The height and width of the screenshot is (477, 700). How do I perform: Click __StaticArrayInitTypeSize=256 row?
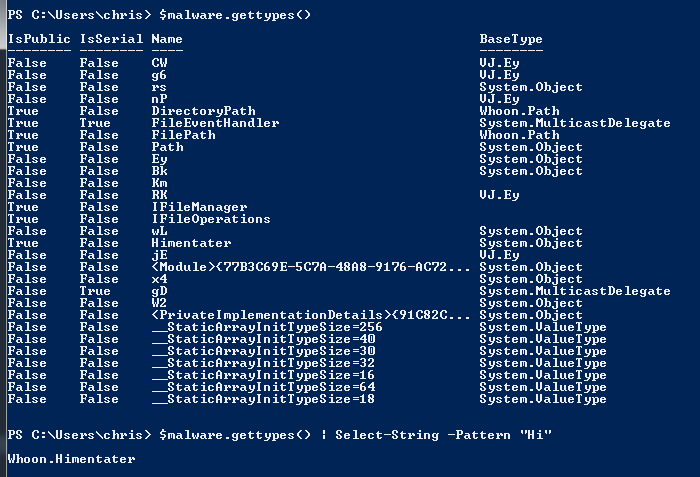tap(307, 327)
